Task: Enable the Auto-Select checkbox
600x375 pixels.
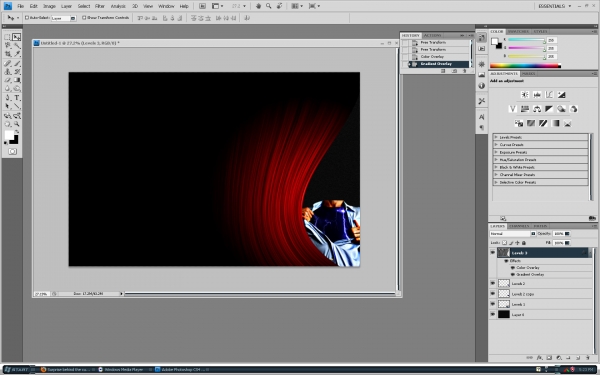Action: pyautogui.click(x=27, y=18)
